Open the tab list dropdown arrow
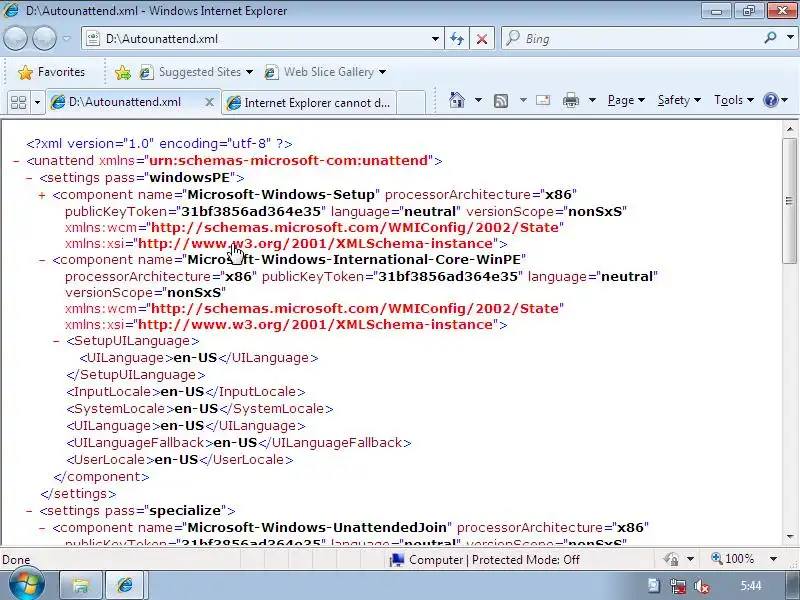 37,103
